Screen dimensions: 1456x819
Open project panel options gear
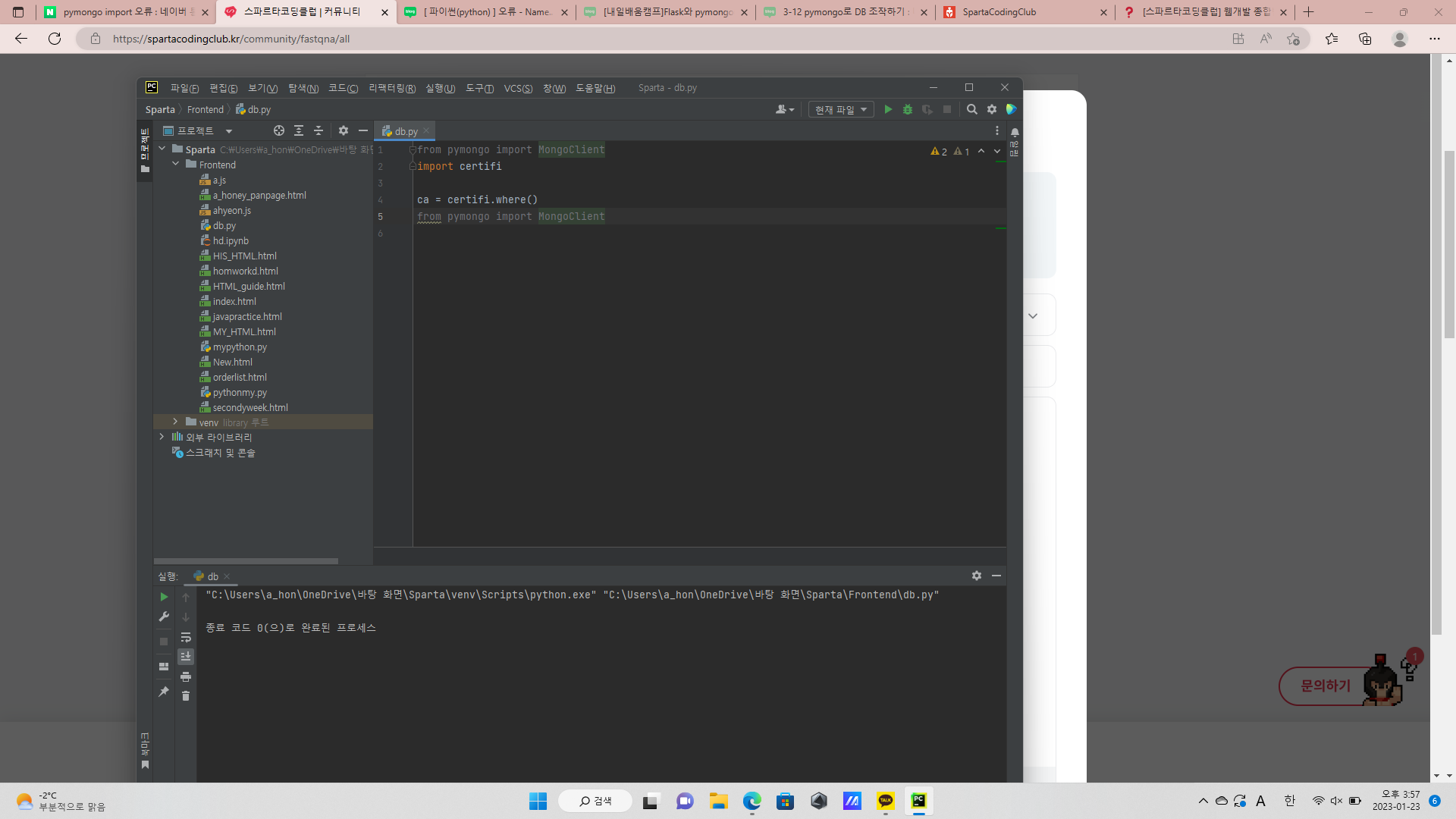pyautogui.click(x=344, y=131)
